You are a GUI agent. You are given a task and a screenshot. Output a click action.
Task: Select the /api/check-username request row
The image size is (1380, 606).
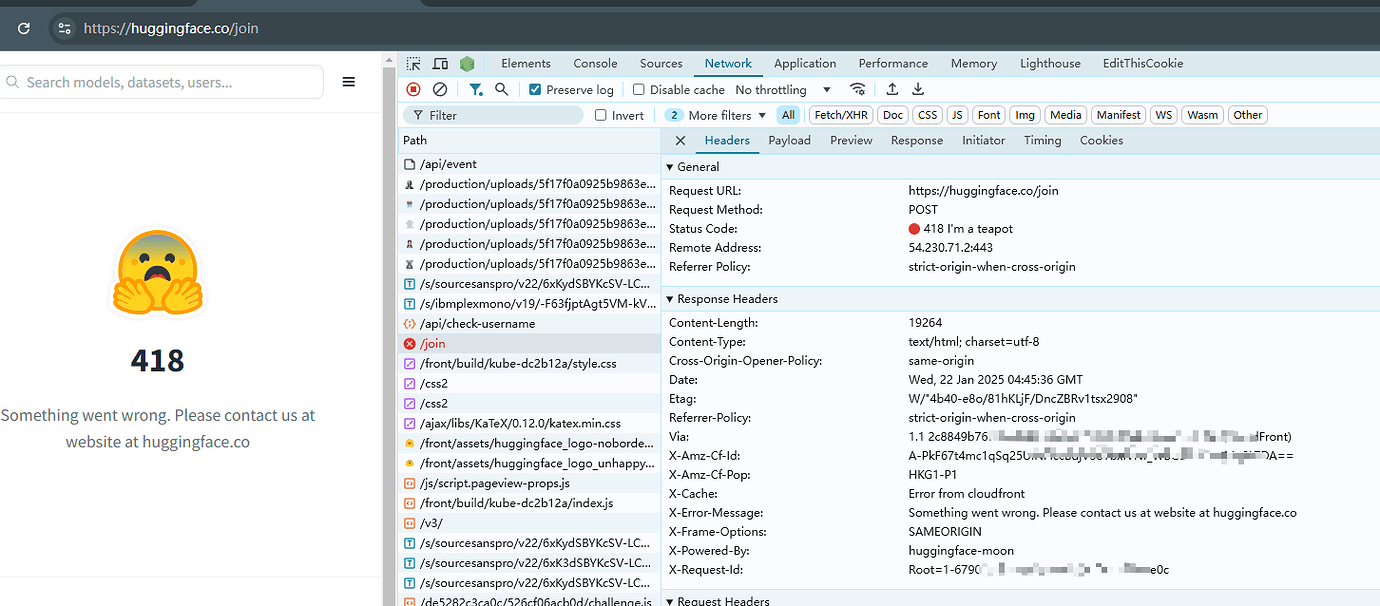530,324
